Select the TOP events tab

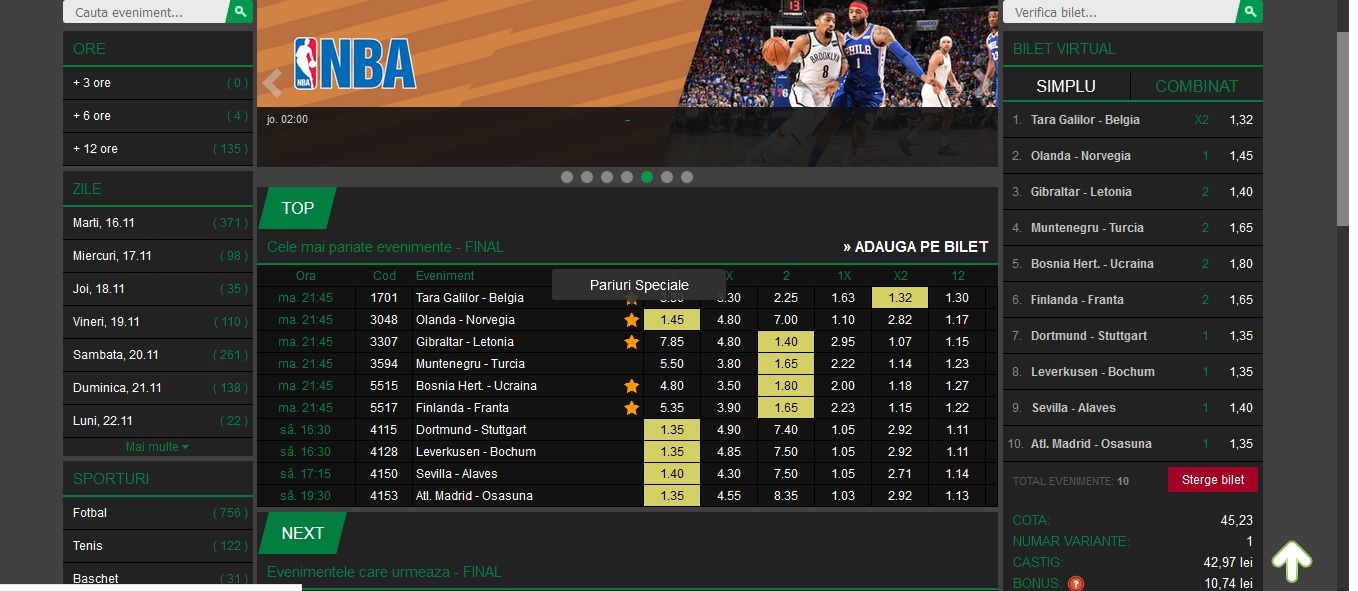pyautogui.click(x=297, y=208)
